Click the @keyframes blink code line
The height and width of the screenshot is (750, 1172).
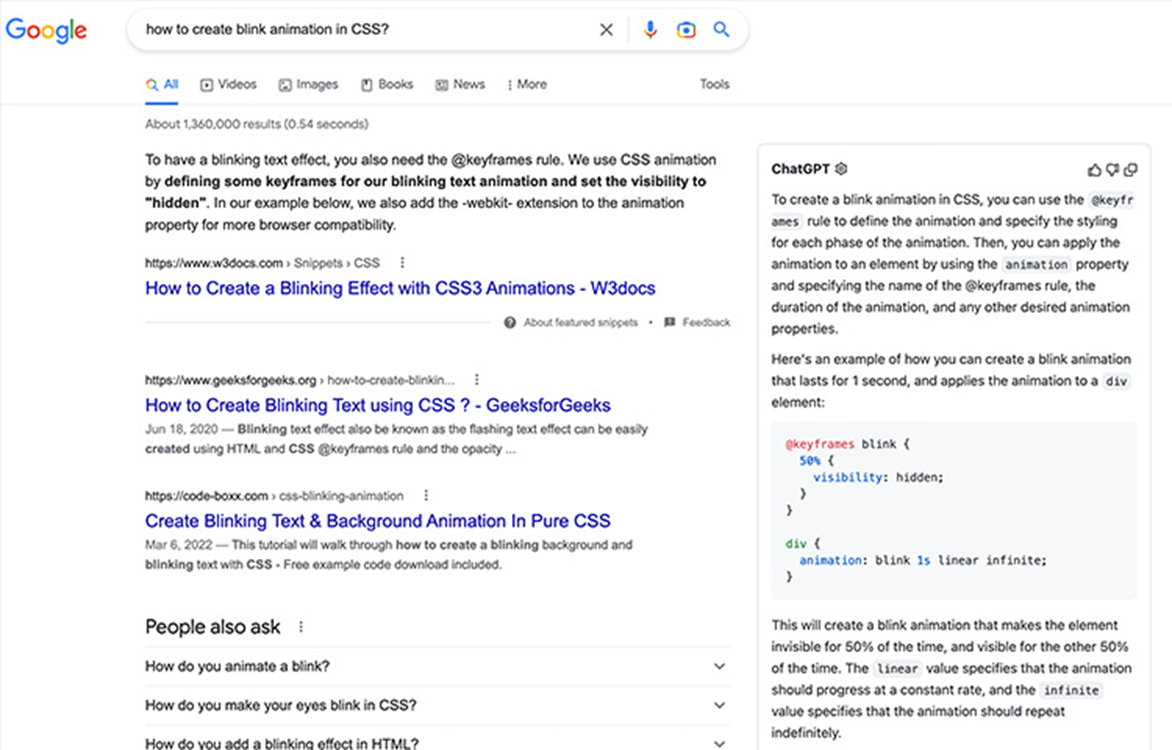[848, 444]
